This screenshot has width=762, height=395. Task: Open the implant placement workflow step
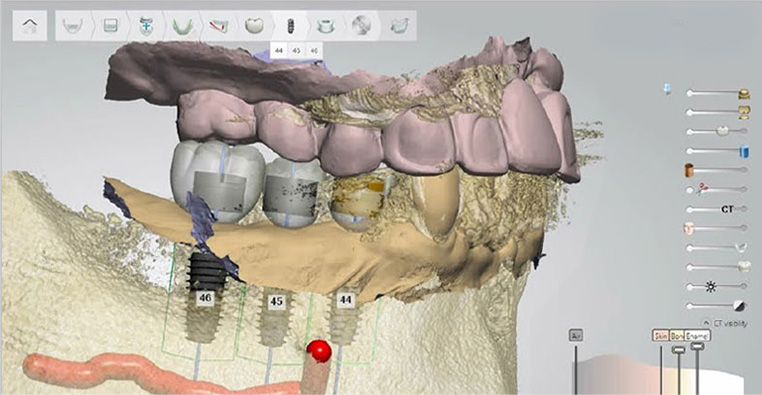point(290,25)
